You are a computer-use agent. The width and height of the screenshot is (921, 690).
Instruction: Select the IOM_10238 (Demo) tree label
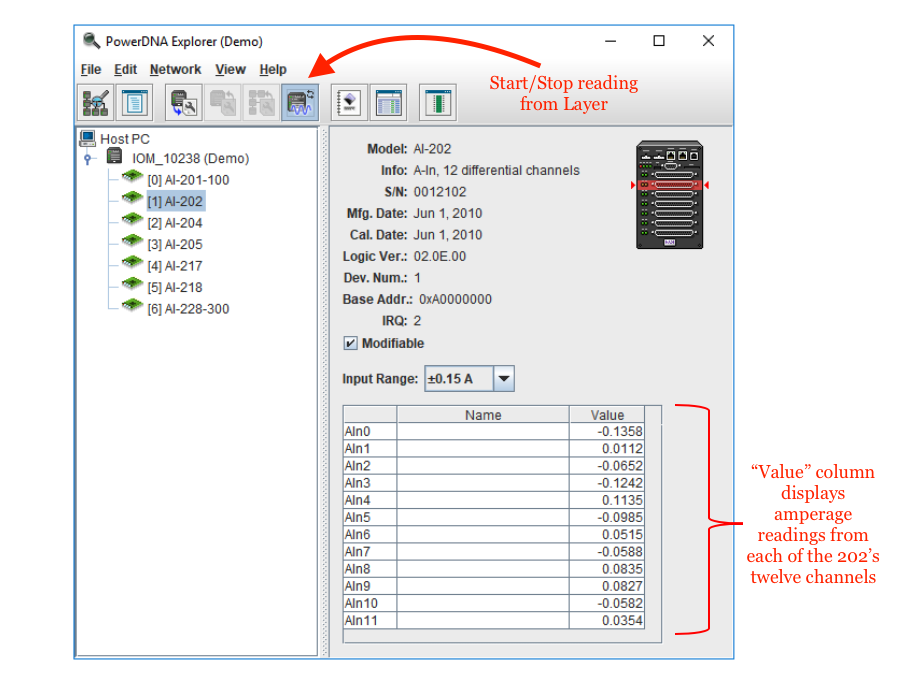tap(190, 159)
